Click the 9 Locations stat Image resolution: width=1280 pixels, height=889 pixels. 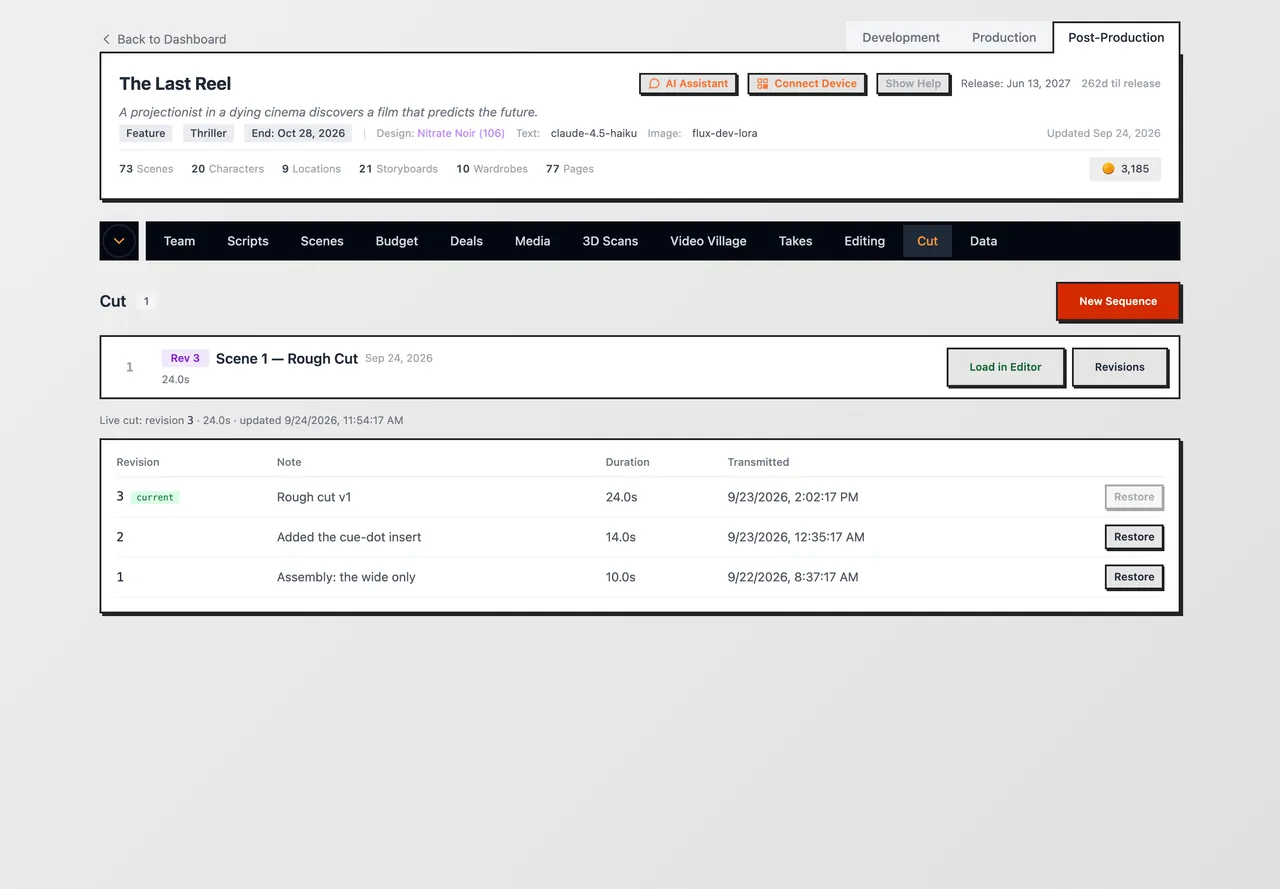pyautogui.click(x=311, y=169)
